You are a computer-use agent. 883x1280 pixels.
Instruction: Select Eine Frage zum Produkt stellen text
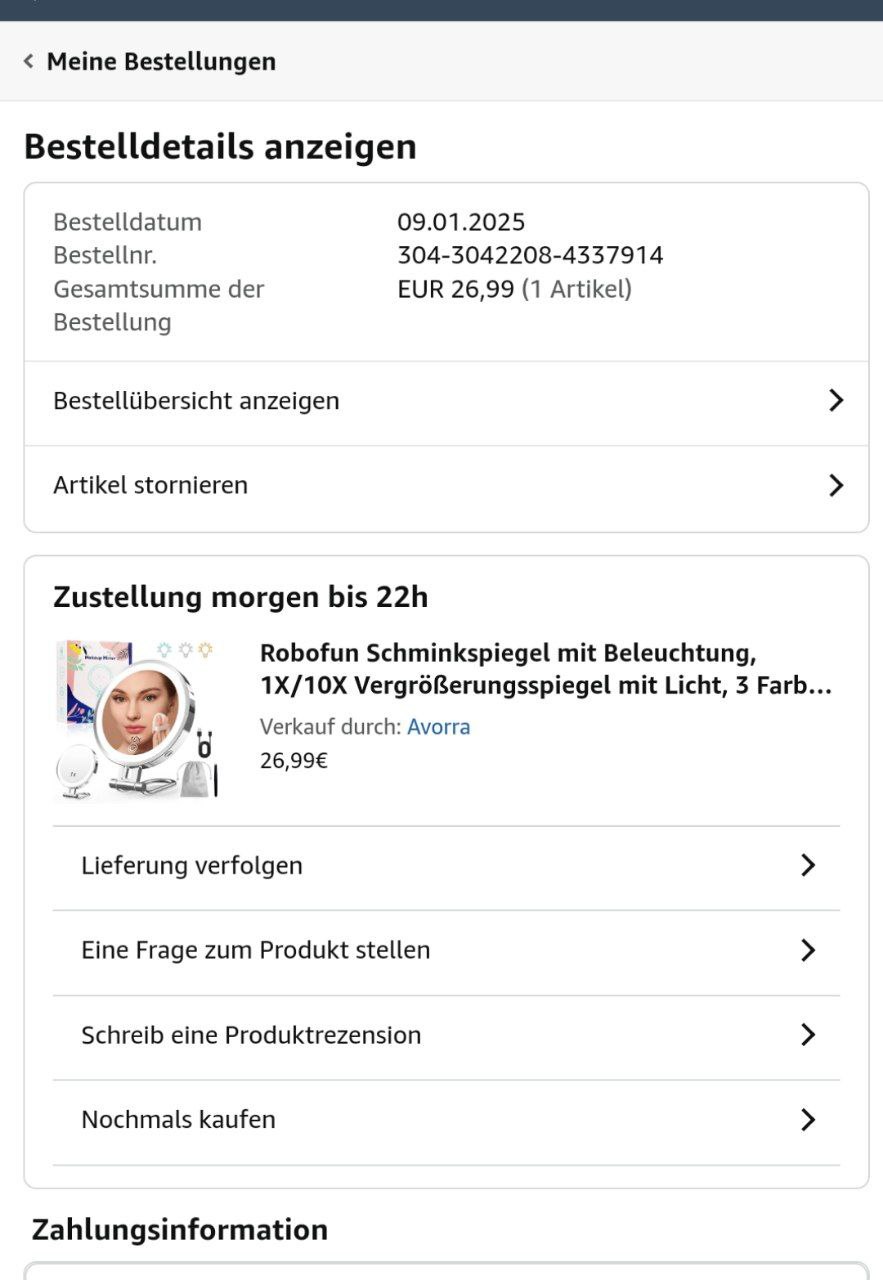coord(256,950)
